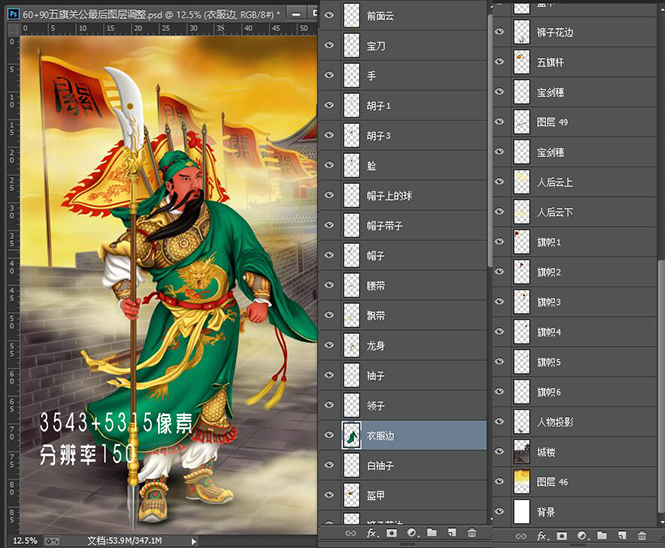The height and width of the screenshot is (548, 665).
Task: Open status bar info arrow menu
Action: 194,541
